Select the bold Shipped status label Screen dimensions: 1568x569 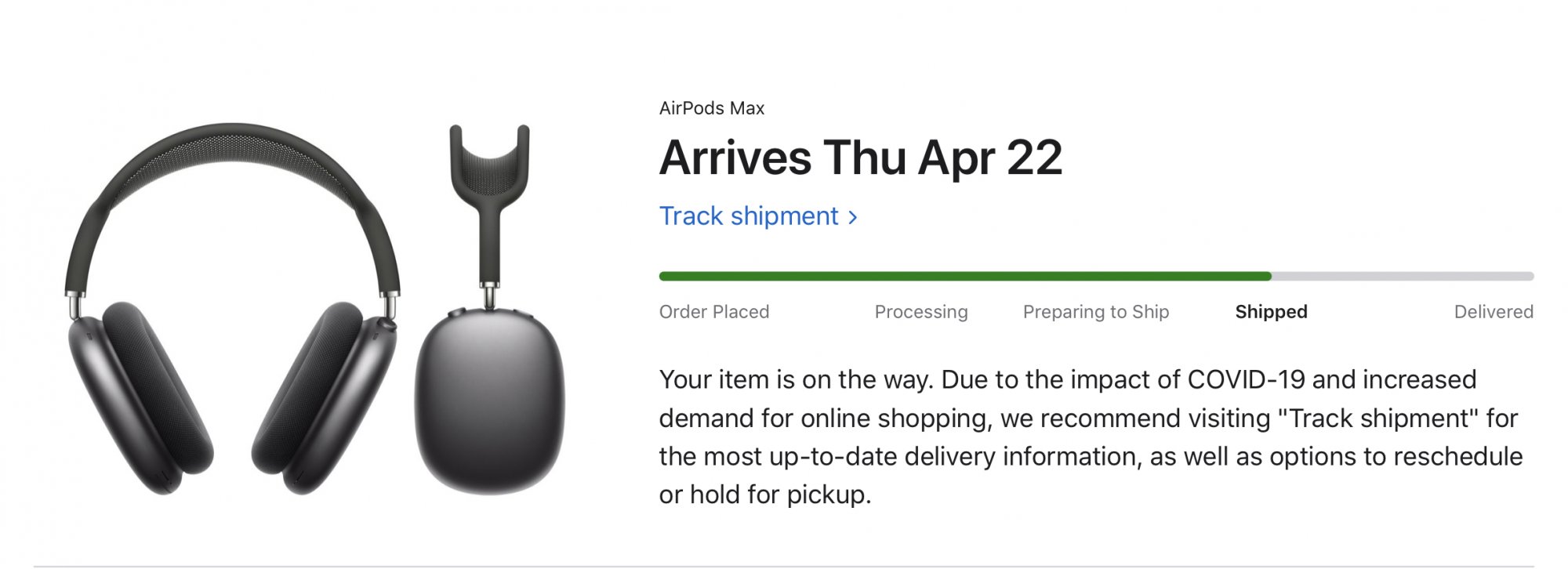(1271, 312)
